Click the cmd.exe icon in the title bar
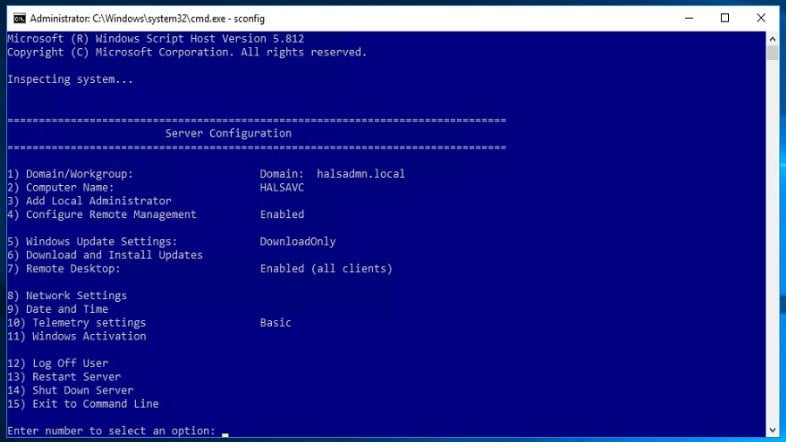786x442 pixels. coord(17,17)
